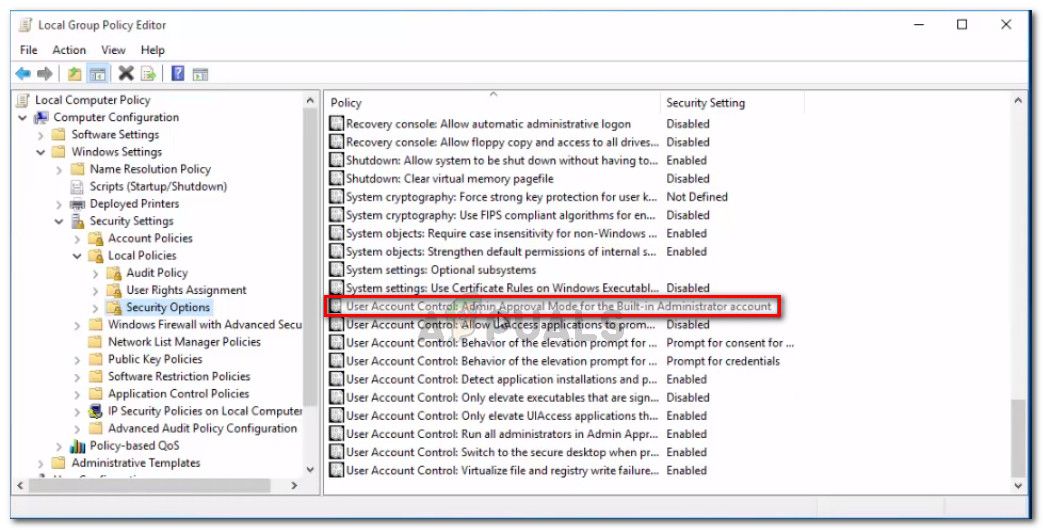1043x530 pixels.
Task: Expand the Name Resolution Policy node
Action: 59,170
